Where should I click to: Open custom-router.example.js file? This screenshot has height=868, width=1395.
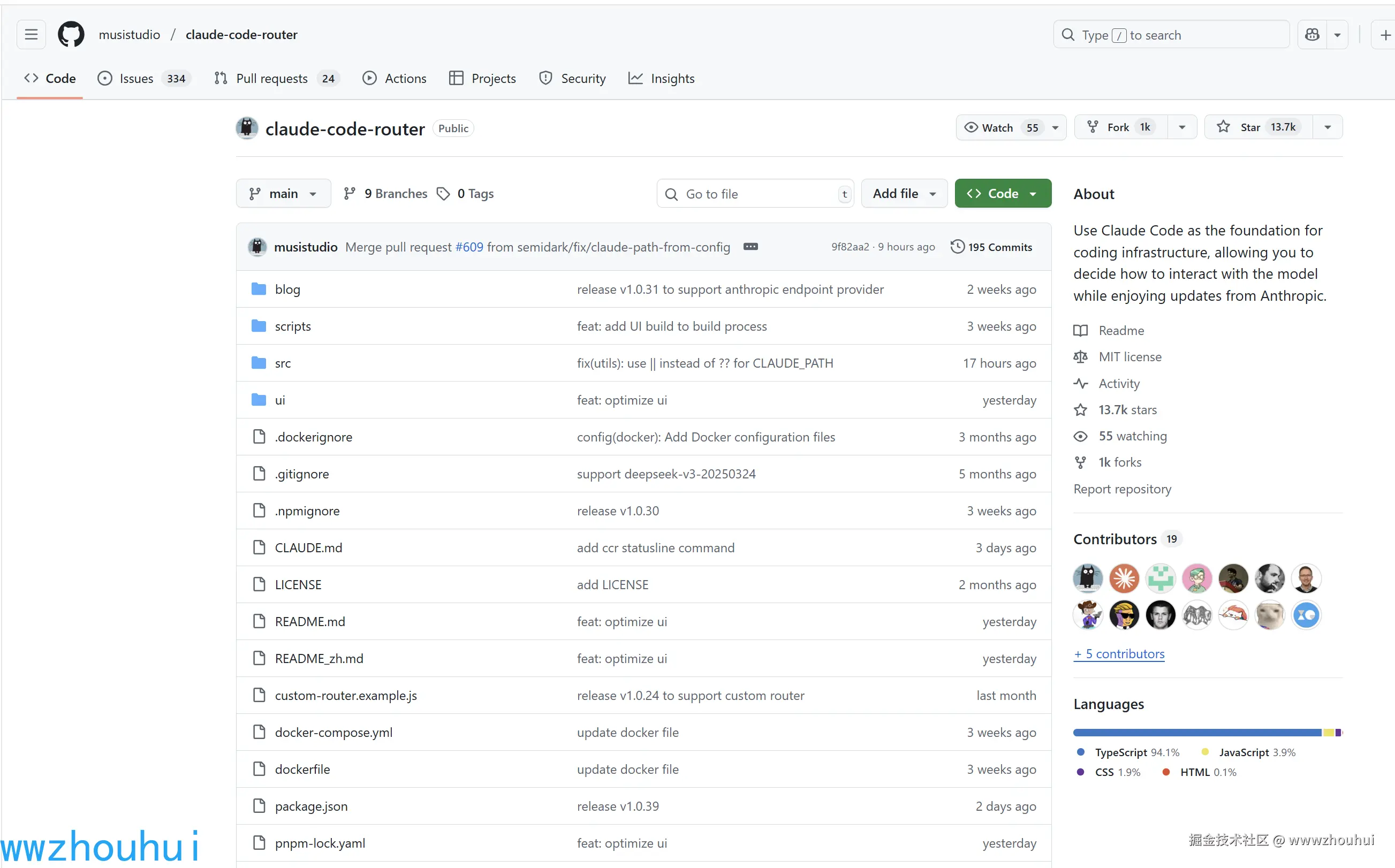pos(346,696)
